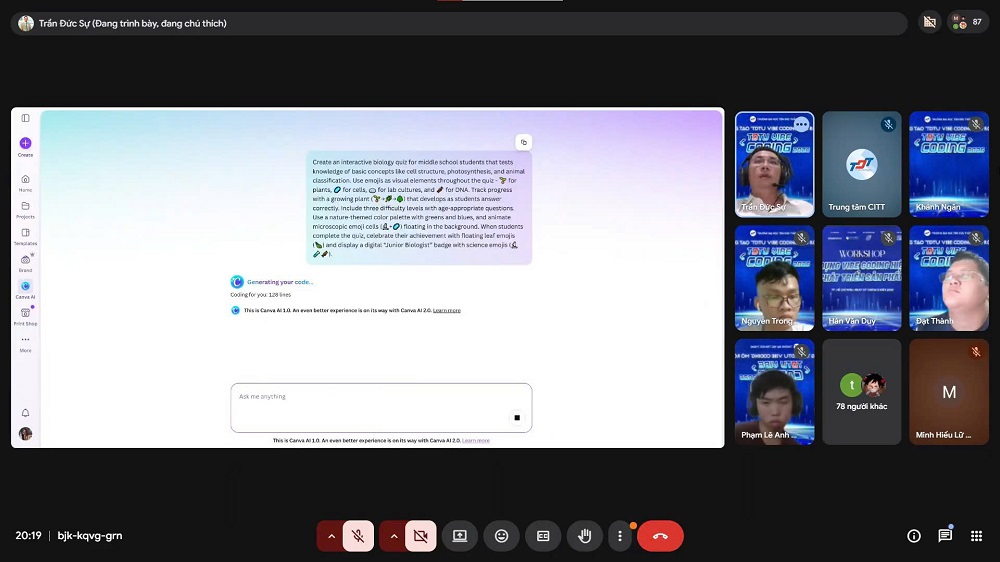Open Canva notifications bell
1000x562 pixels.
click(x=26, y=413)
